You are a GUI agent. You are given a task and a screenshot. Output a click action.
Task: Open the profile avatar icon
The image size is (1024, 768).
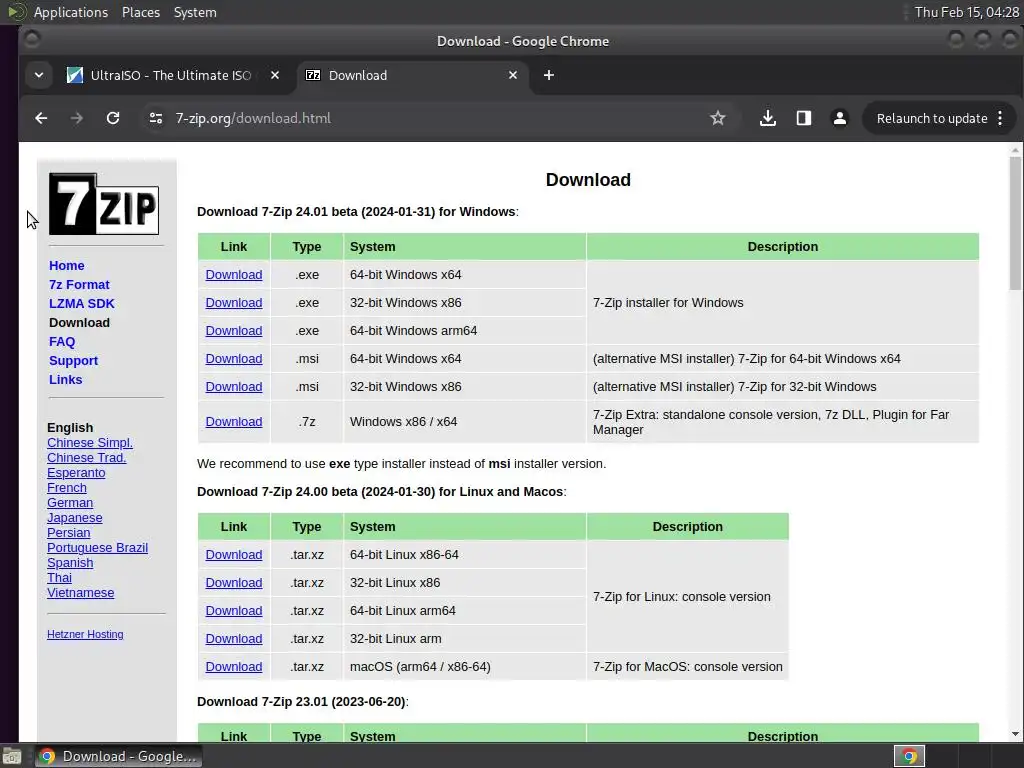click(x=840, y=118)
